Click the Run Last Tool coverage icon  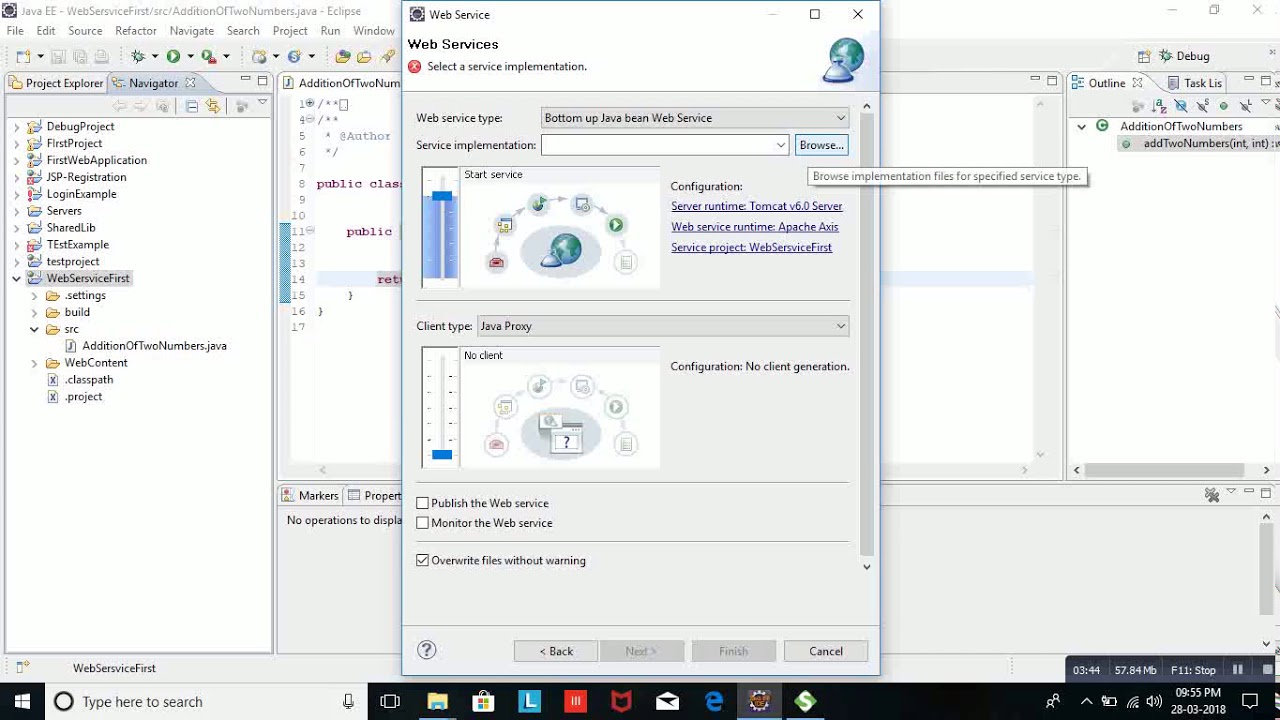coord(208,56)
